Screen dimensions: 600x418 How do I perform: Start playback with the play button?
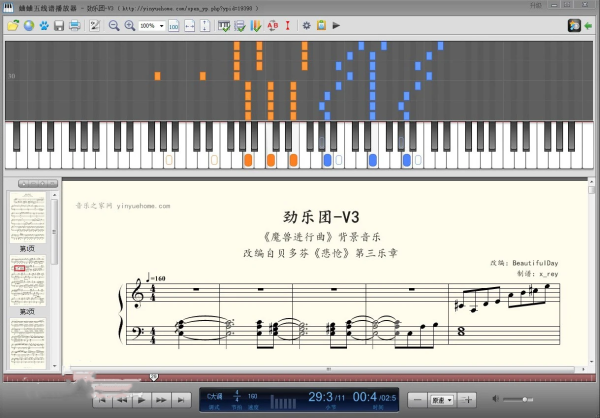coord(142,400)
